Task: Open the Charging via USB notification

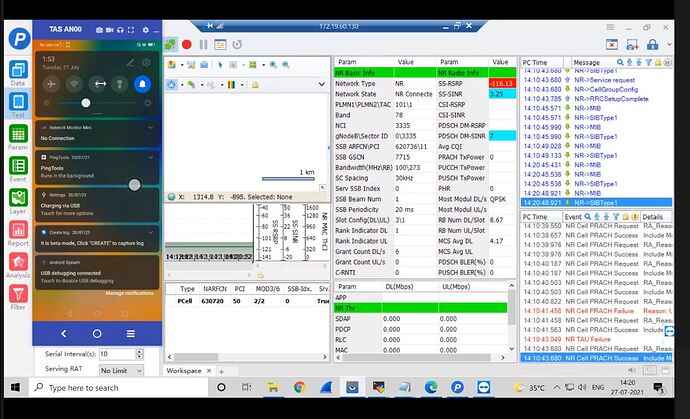Action: 97,205
